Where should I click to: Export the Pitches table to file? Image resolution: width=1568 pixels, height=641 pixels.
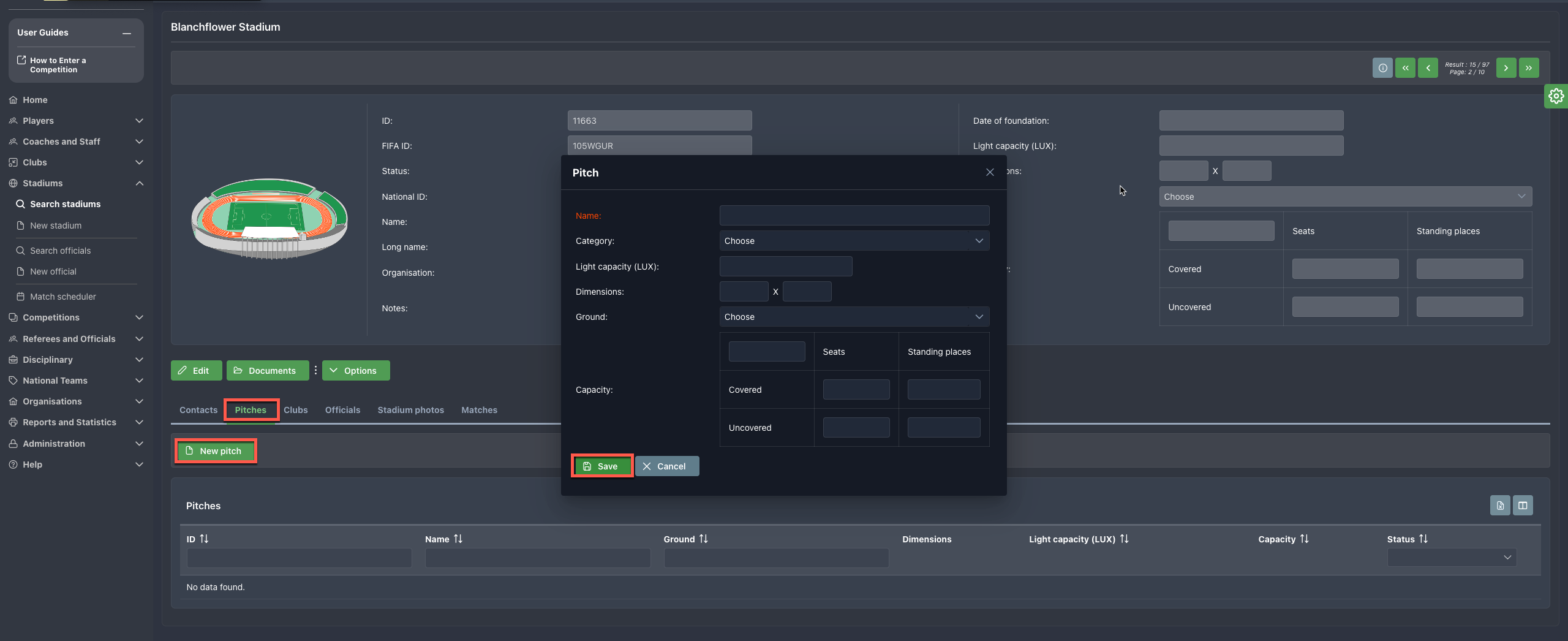click(x=1500, y=506)
